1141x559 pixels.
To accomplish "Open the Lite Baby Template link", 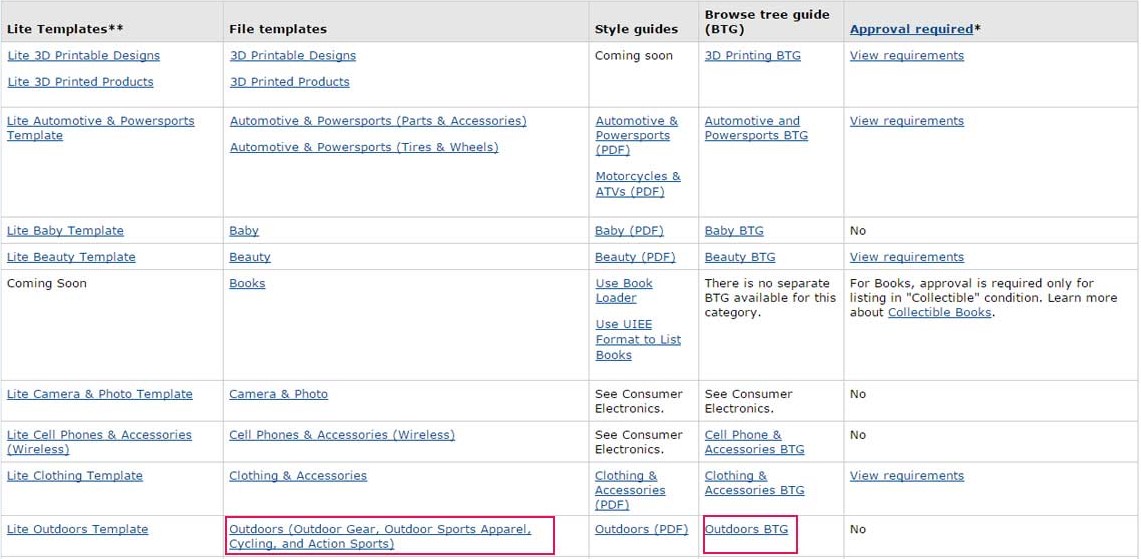I will click(65, 231).
